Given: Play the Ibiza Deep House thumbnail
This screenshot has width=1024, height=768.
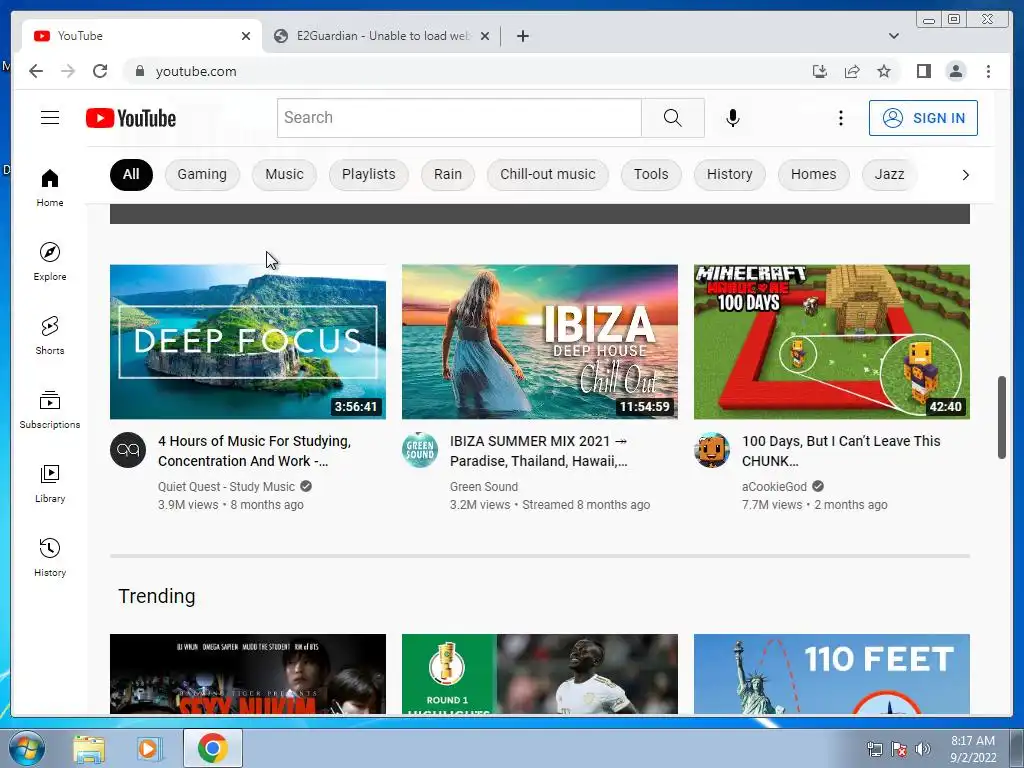Looking at the screenshot, I should [539, 342].
